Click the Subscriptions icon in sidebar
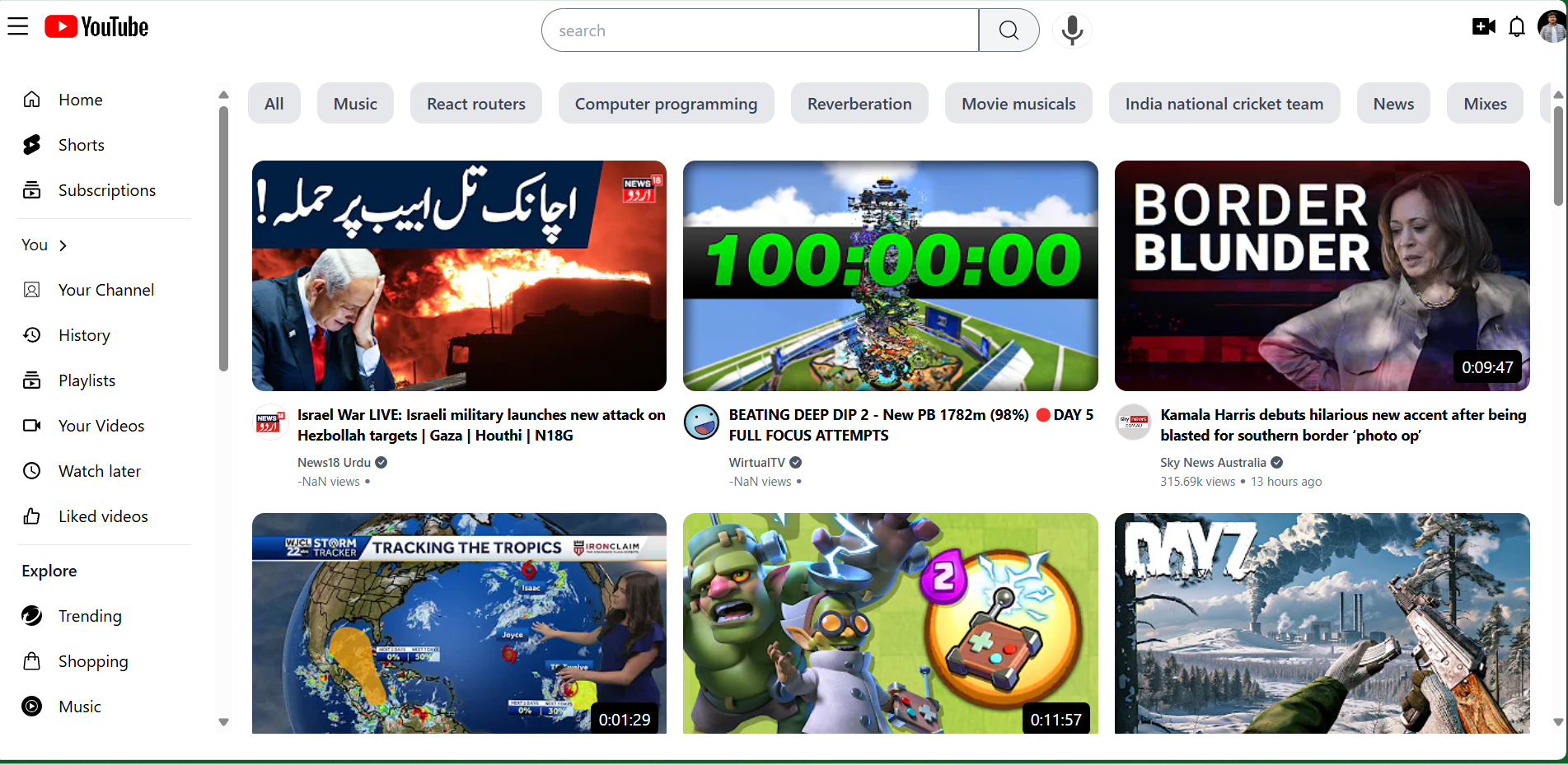The image size is (1568, 765). click(31, 190)
